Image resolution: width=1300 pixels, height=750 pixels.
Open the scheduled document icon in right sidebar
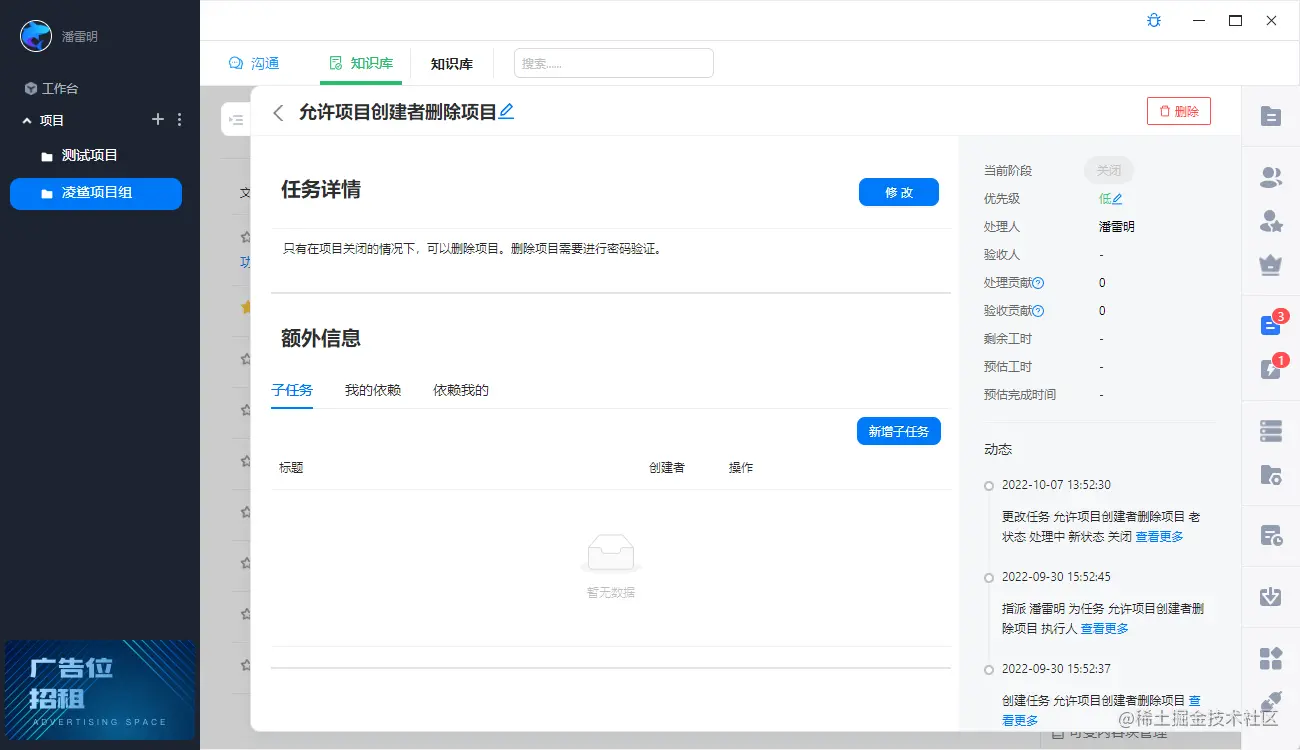[1271, 536]
